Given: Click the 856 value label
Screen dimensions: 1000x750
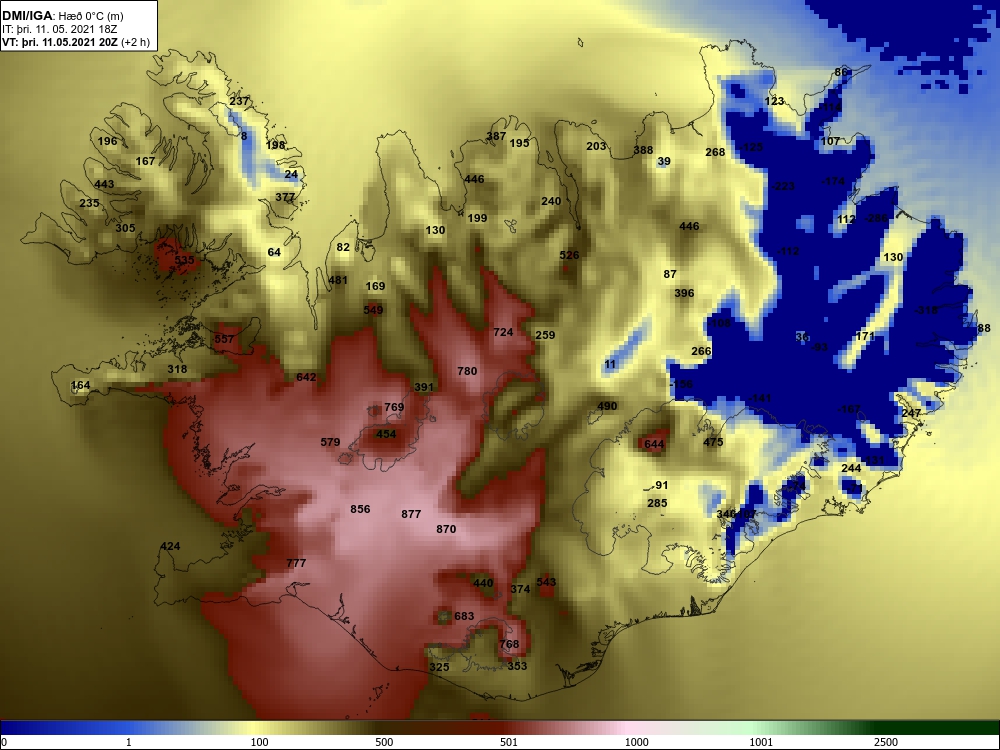Looking at the screenshot, I should [360, 509].
